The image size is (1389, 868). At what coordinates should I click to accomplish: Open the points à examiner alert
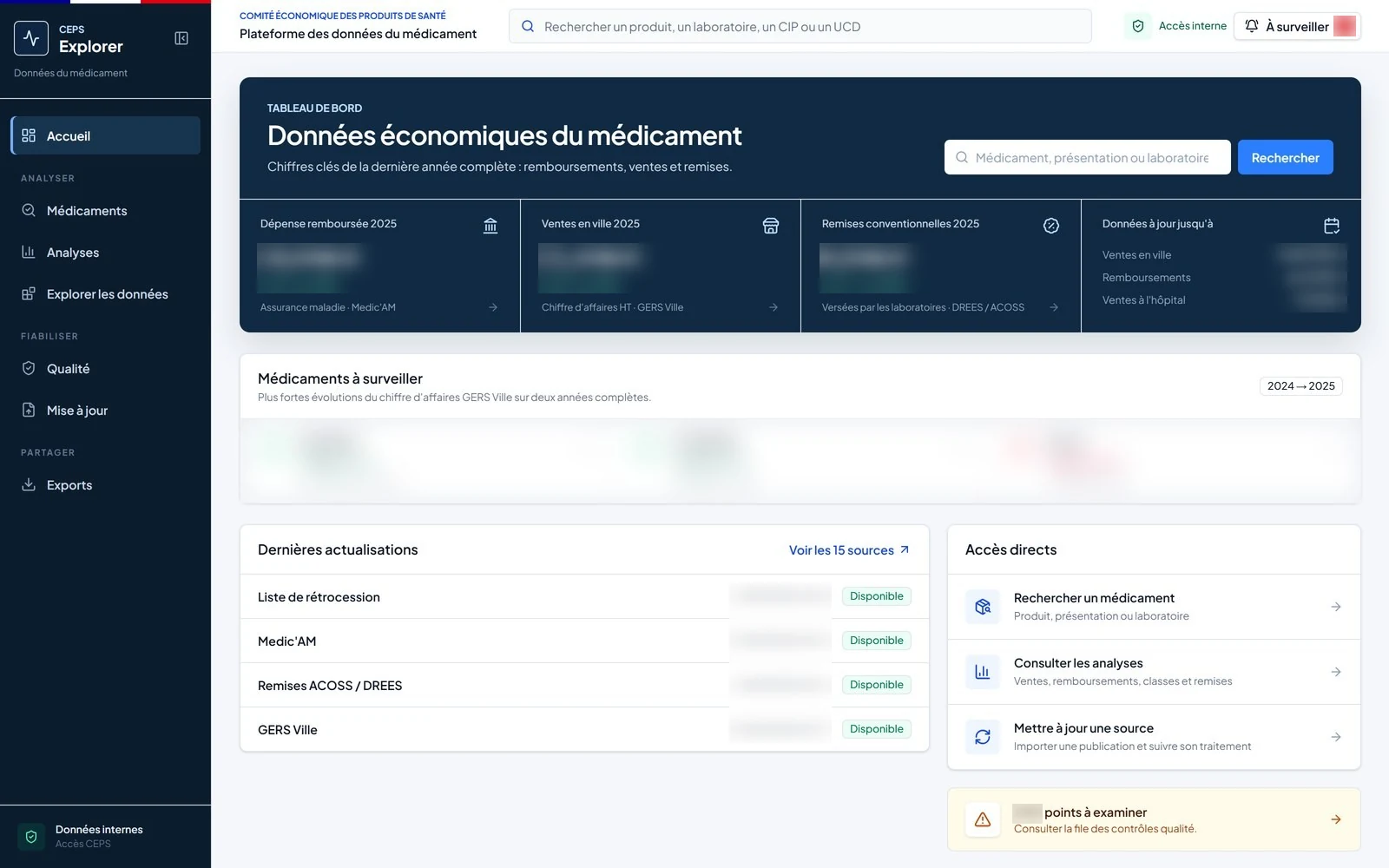point(1154,819)
